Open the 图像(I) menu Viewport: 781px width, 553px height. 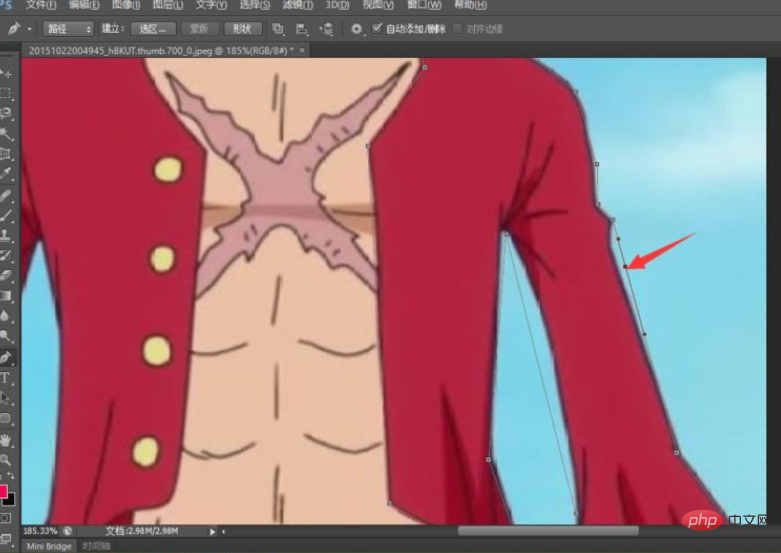point(126,5)
